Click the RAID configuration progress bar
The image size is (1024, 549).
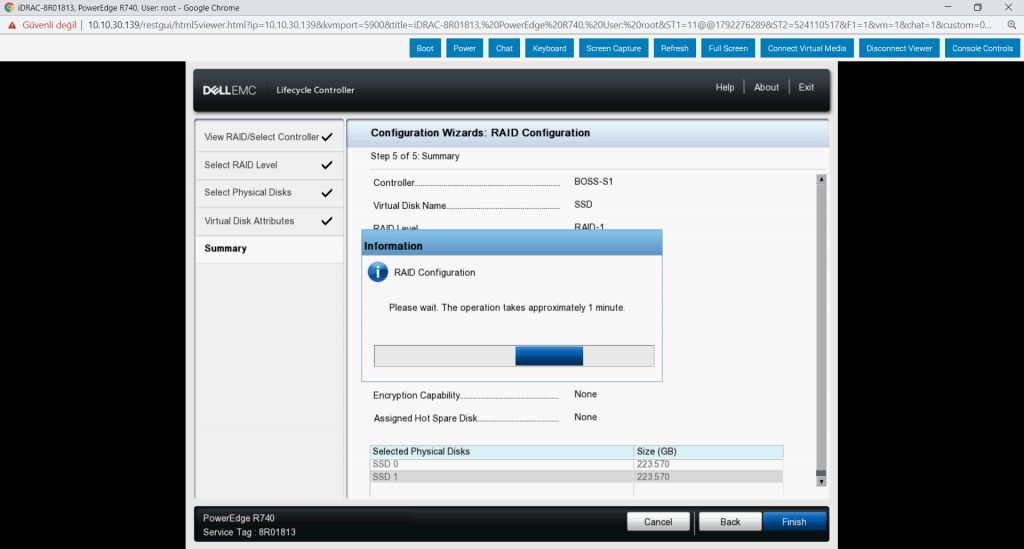point(513,356)
